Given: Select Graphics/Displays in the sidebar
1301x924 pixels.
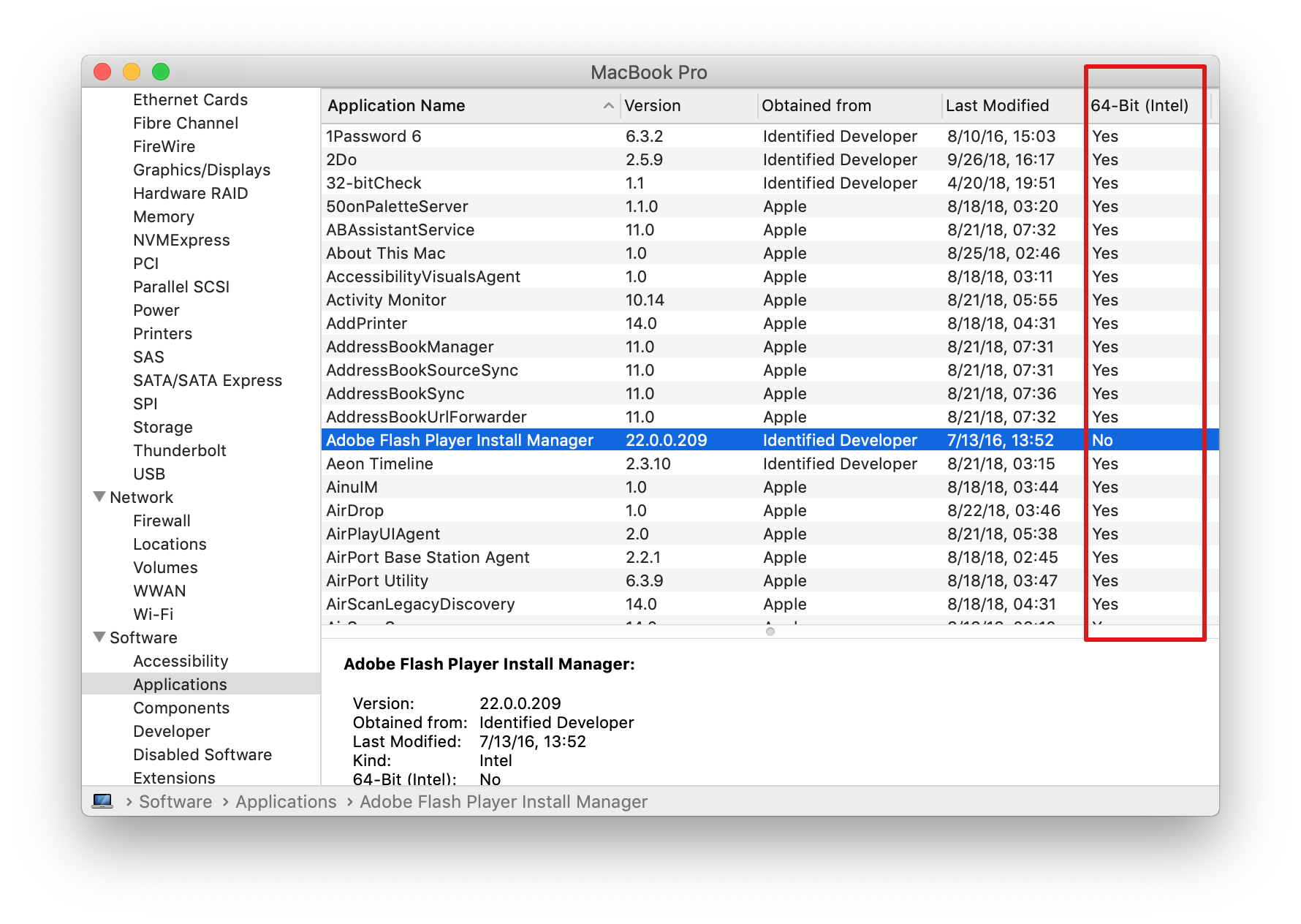Looking at the screenshot, I should pos(202,170).
